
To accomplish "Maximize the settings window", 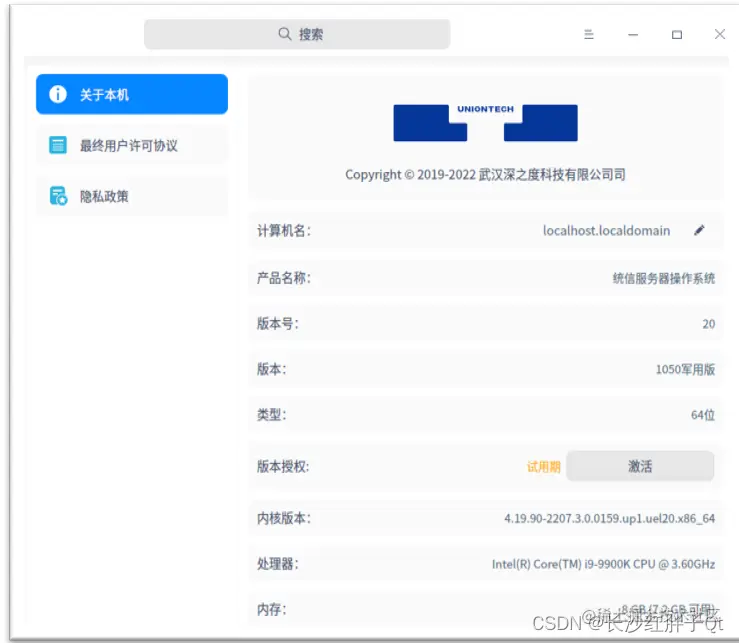I will coord(677,35).
